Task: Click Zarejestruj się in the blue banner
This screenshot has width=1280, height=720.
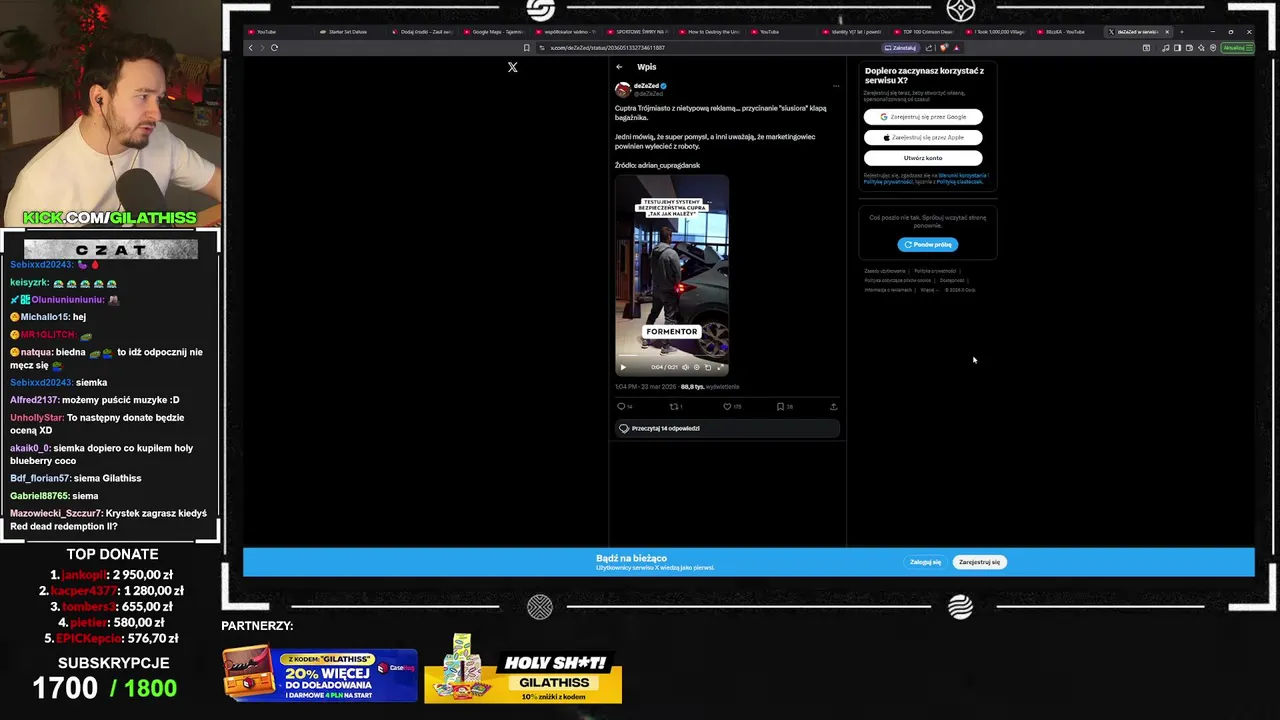Action: 979,562
